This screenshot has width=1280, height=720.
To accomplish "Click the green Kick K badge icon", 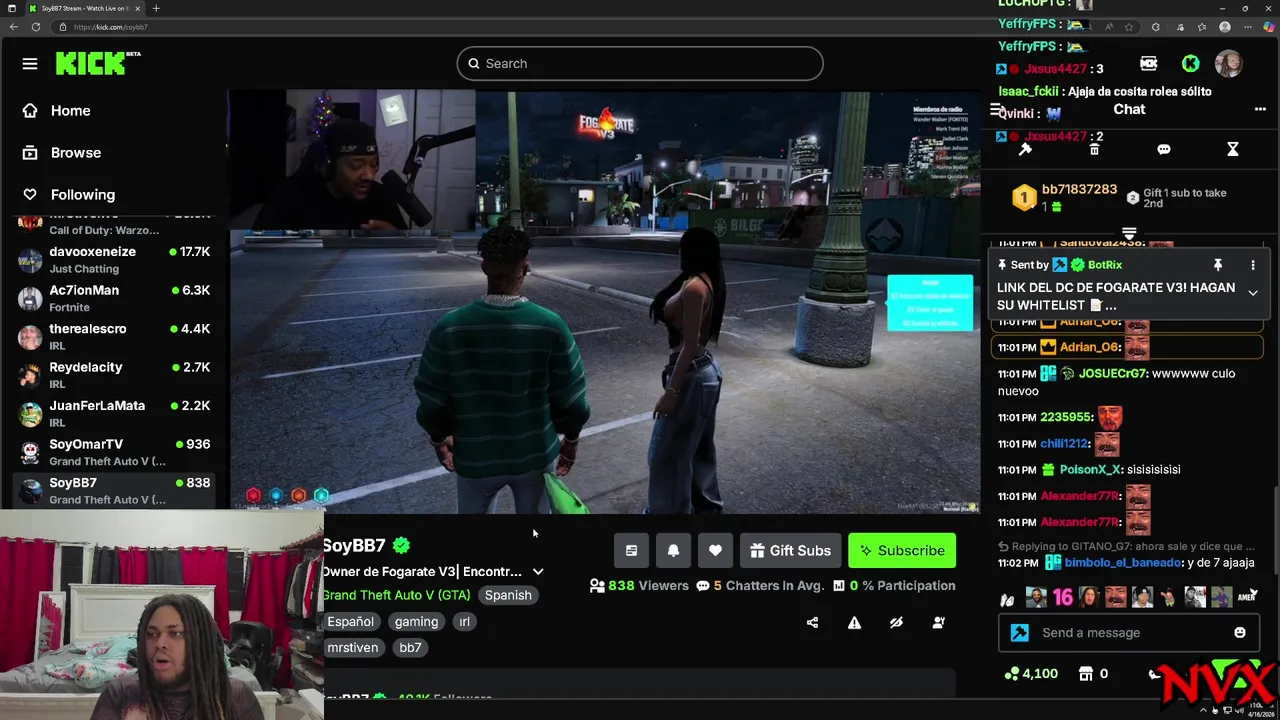I will pyautogui.click(x=1190, y=64).
